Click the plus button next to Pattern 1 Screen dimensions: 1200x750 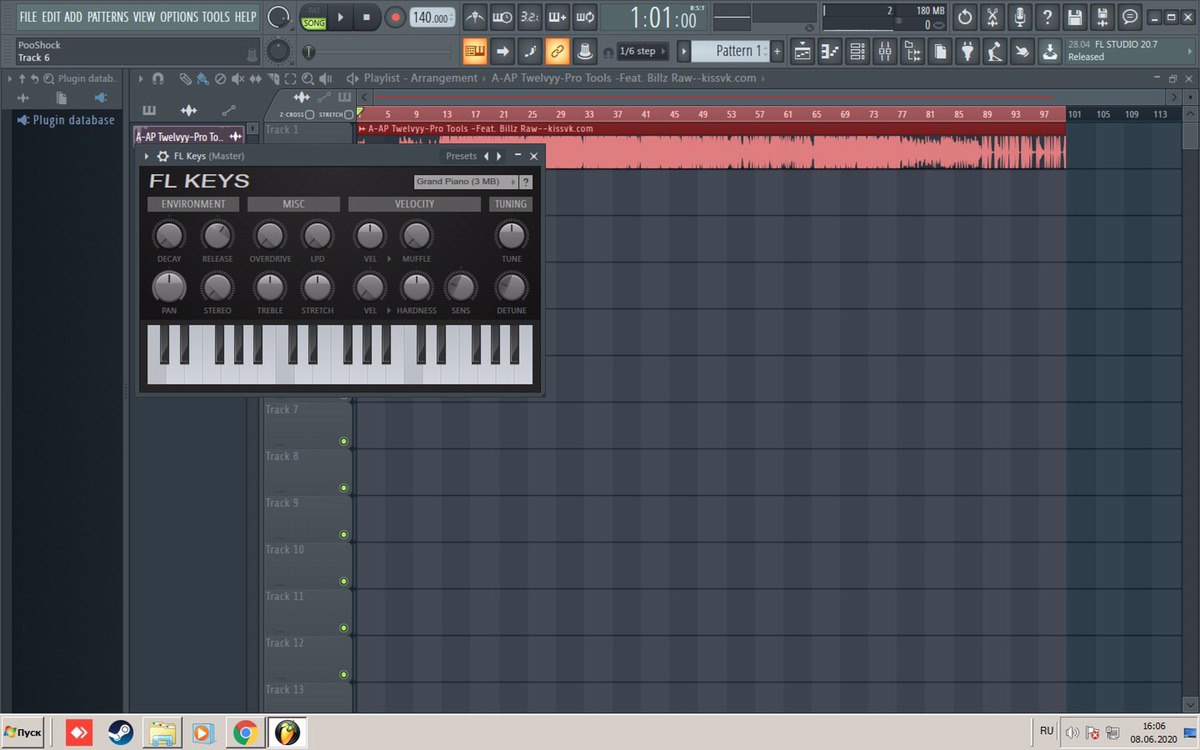click(777, 51)
